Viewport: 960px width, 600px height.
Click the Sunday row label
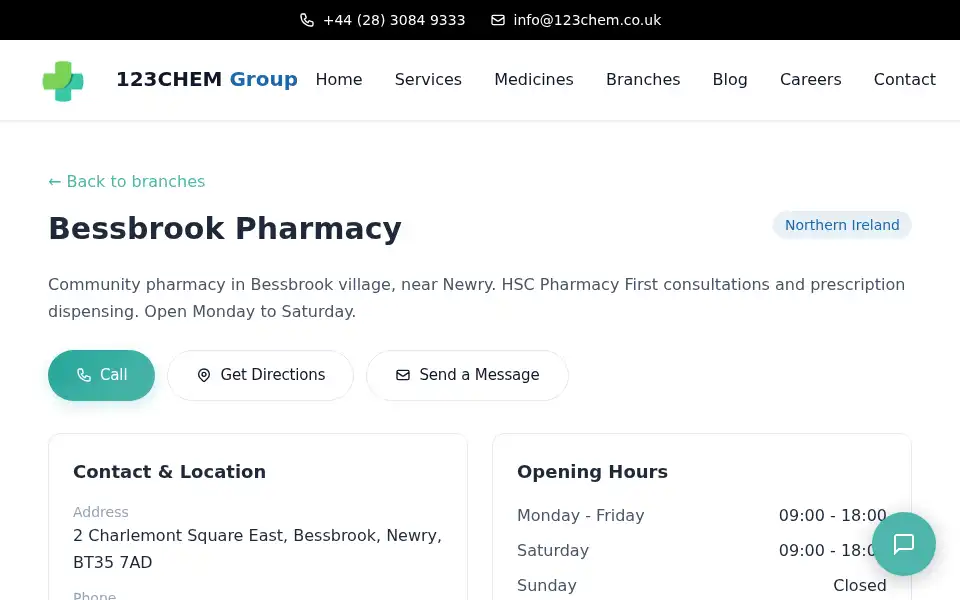547,585
